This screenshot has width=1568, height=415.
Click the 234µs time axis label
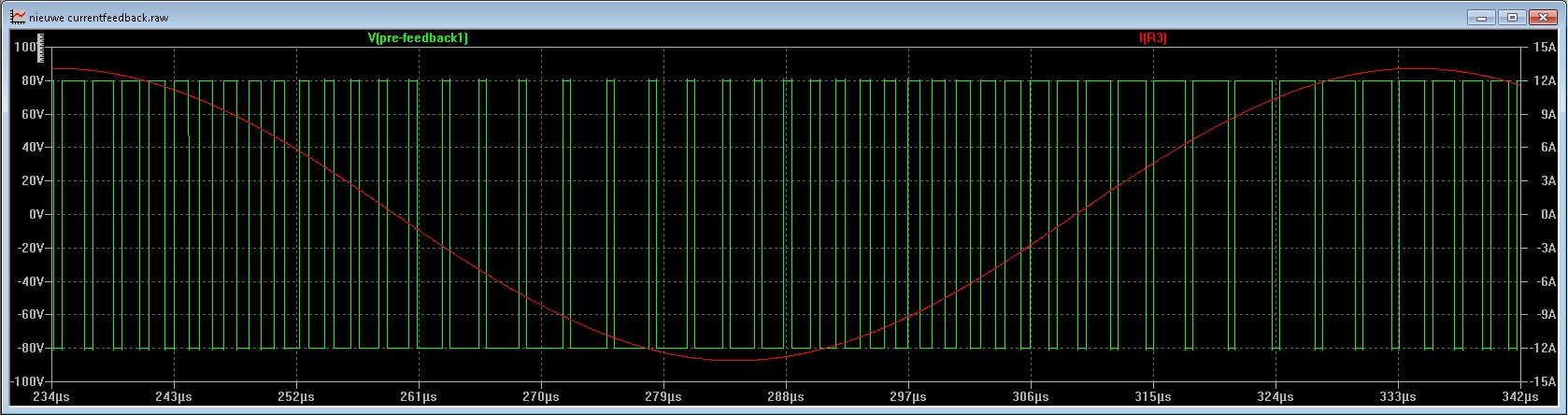[x=51, y=397]
